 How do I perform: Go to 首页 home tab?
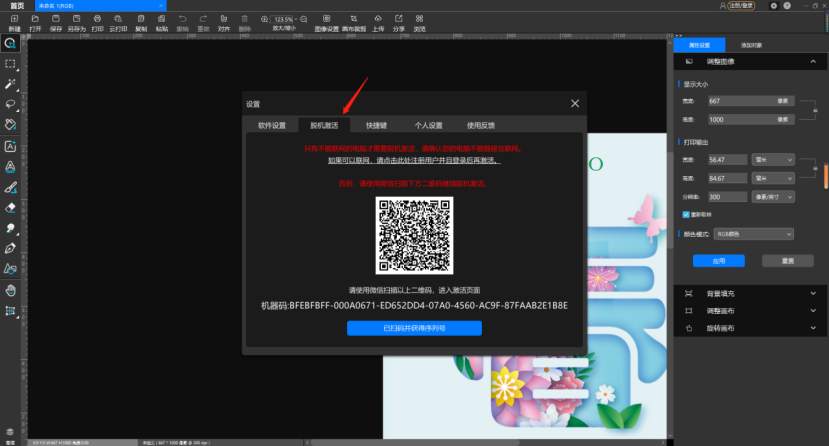click(x=17, y=6)
